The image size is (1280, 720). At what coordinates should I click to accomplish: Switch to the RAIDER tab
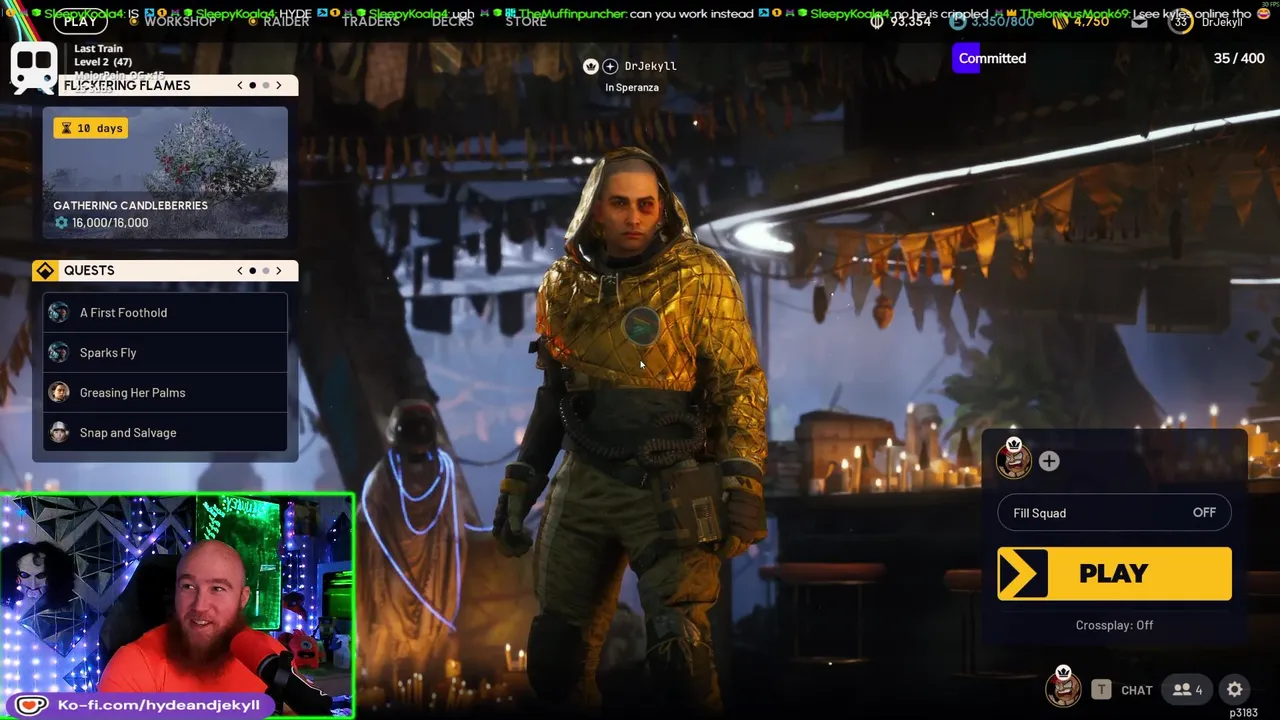(x=286, y=21)
